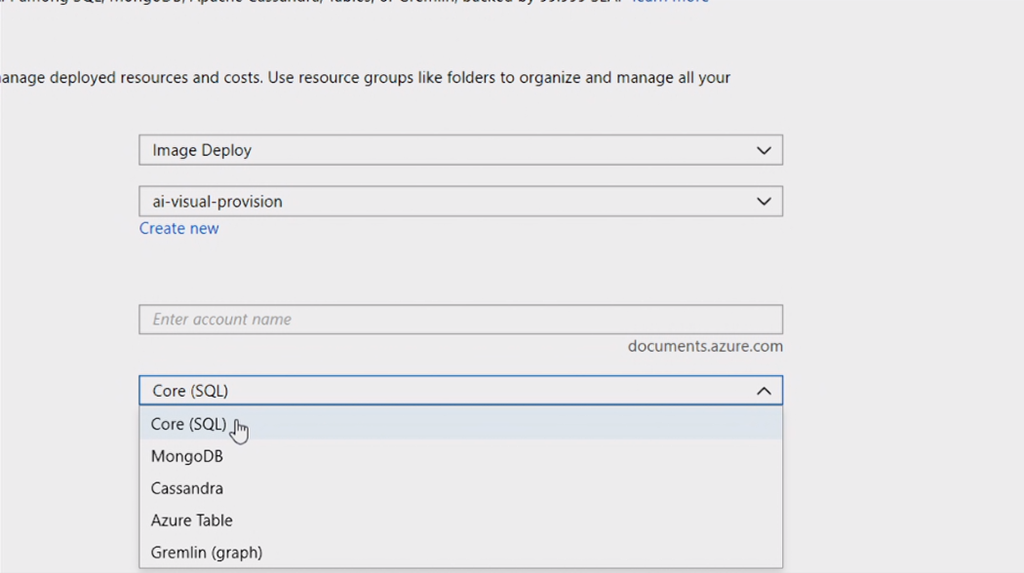1024x573 pixels.
Task: Open the Image Deploy subscription dropdown
Action: 460,151
